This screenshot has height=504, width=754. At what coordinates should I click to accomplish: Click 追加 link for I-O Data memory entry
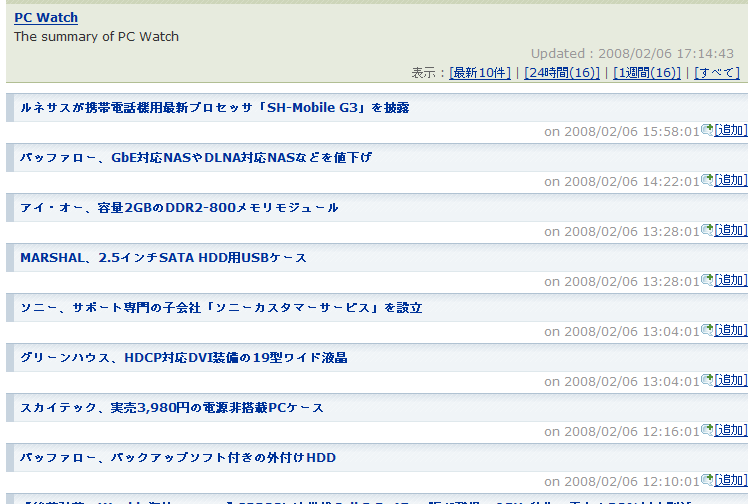pyautogui.click(x=731, y=230)
